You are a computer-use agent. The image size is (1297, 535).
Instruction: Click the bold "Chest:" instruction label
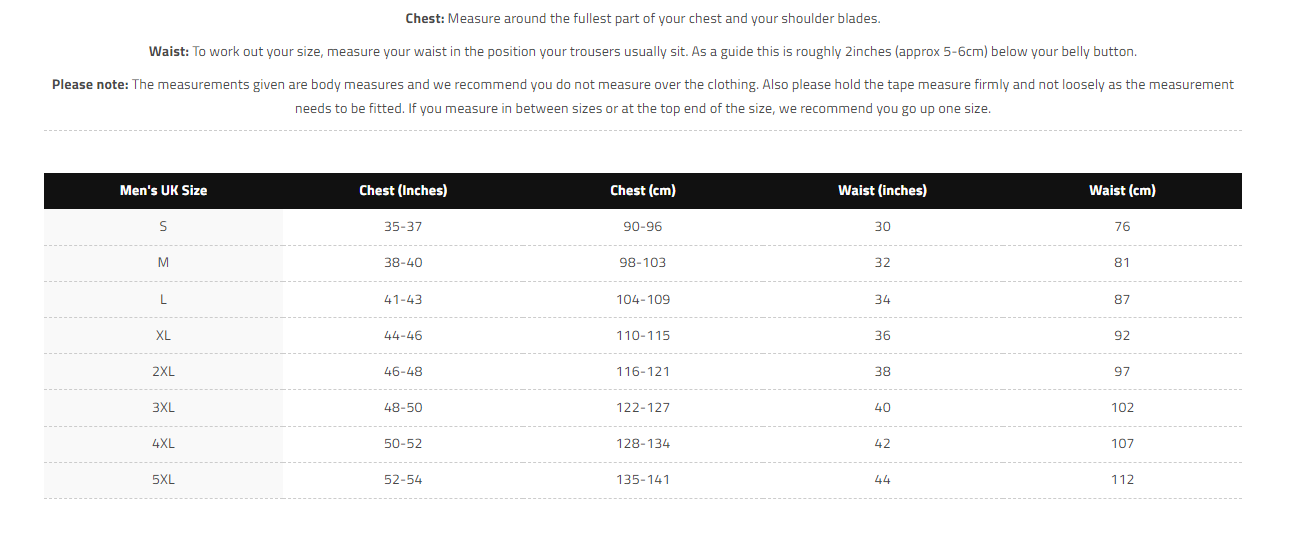click(x=425, y=19)
